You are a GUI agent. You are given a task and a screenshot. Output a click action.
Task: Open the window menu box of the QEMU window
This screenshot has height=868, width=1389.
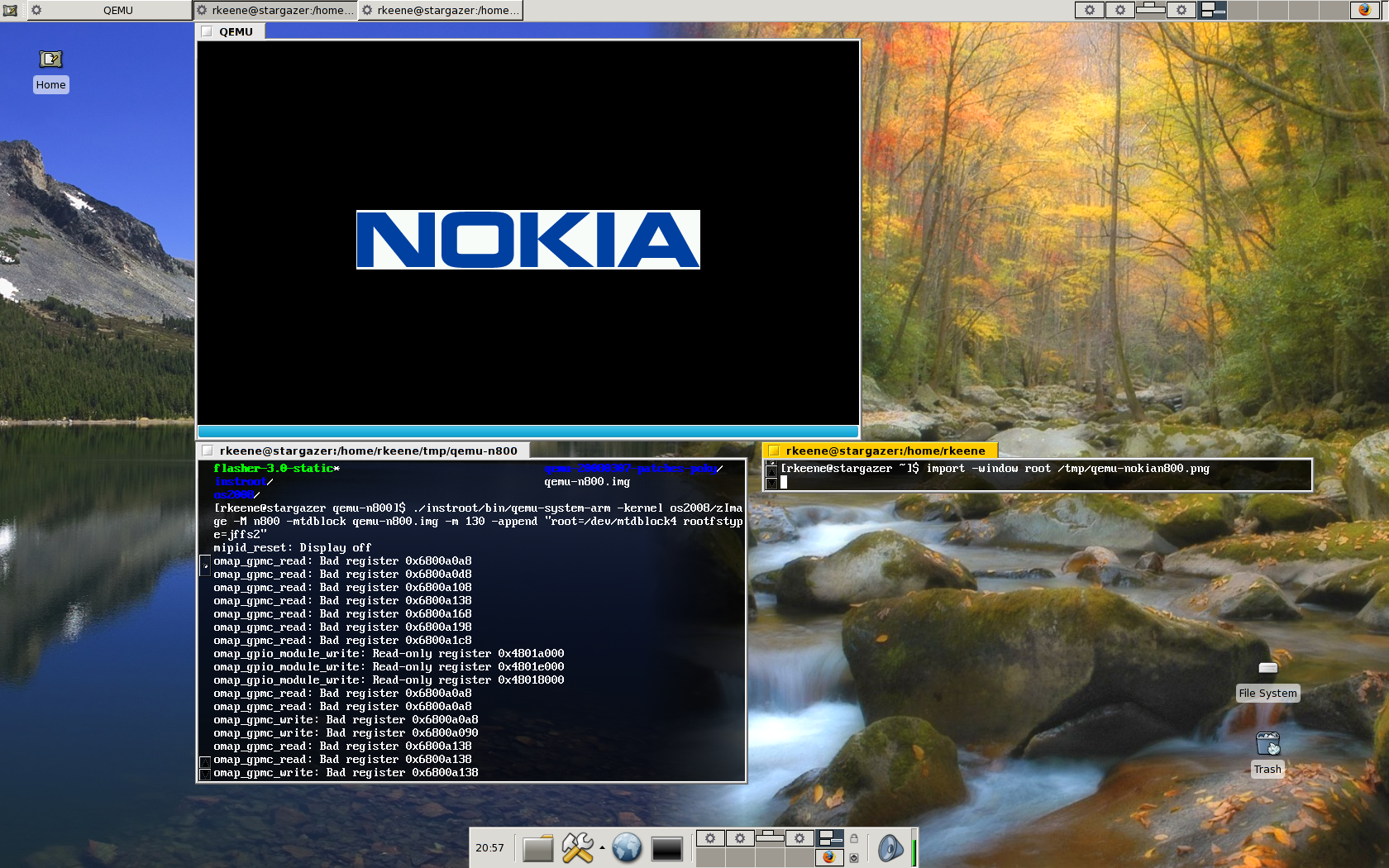(207, 31)
